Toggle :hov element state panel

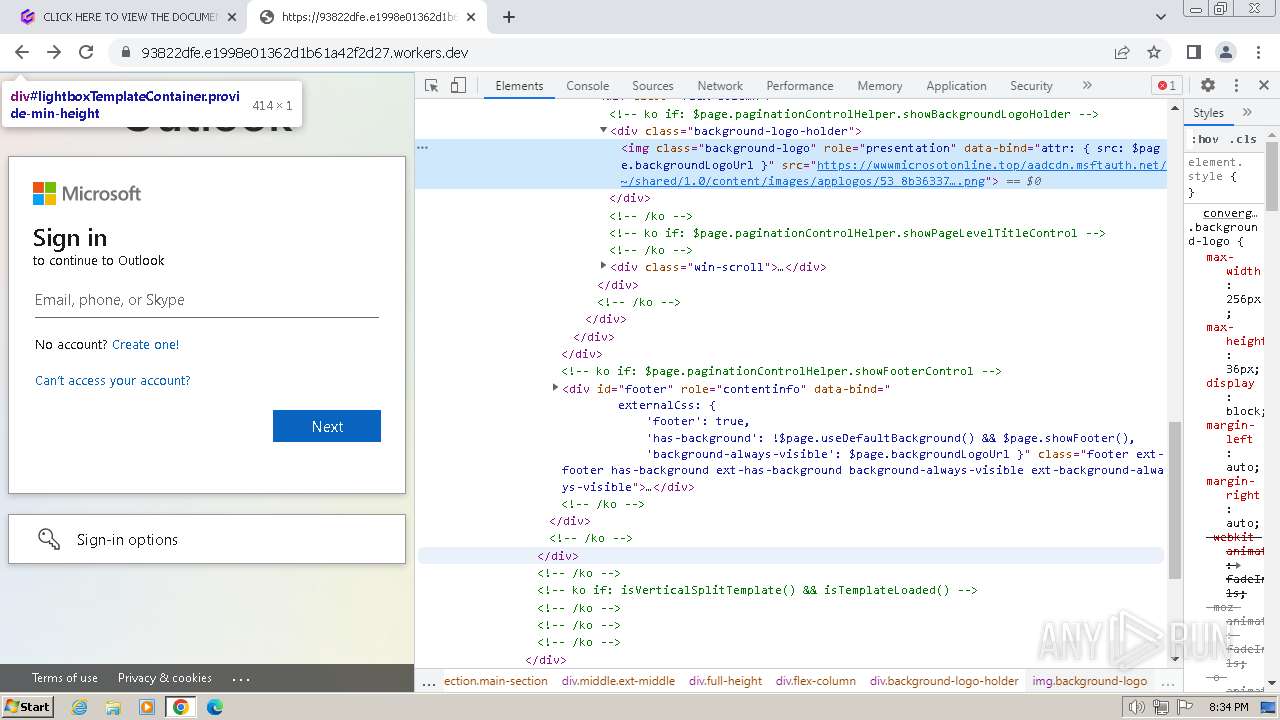click(1205, 139)
